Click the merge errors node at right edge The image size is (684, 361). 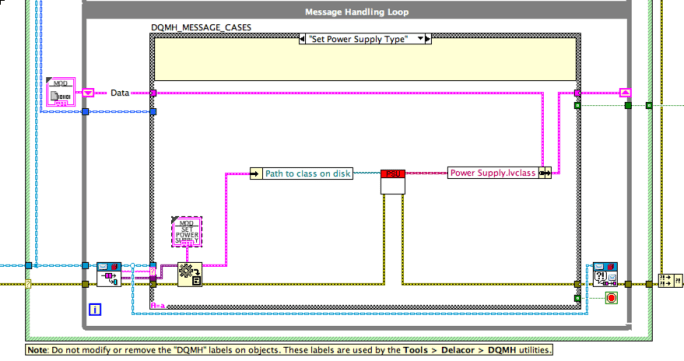tap(670, 280)
